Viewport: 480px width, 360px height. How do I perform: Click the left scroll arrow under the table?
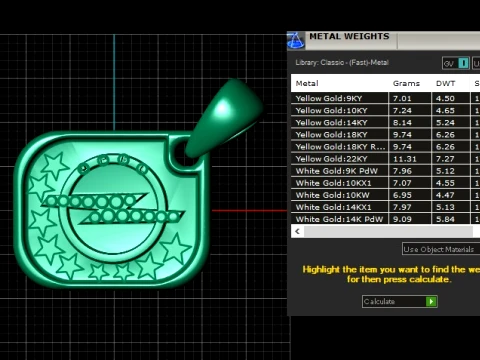point(297,231)
